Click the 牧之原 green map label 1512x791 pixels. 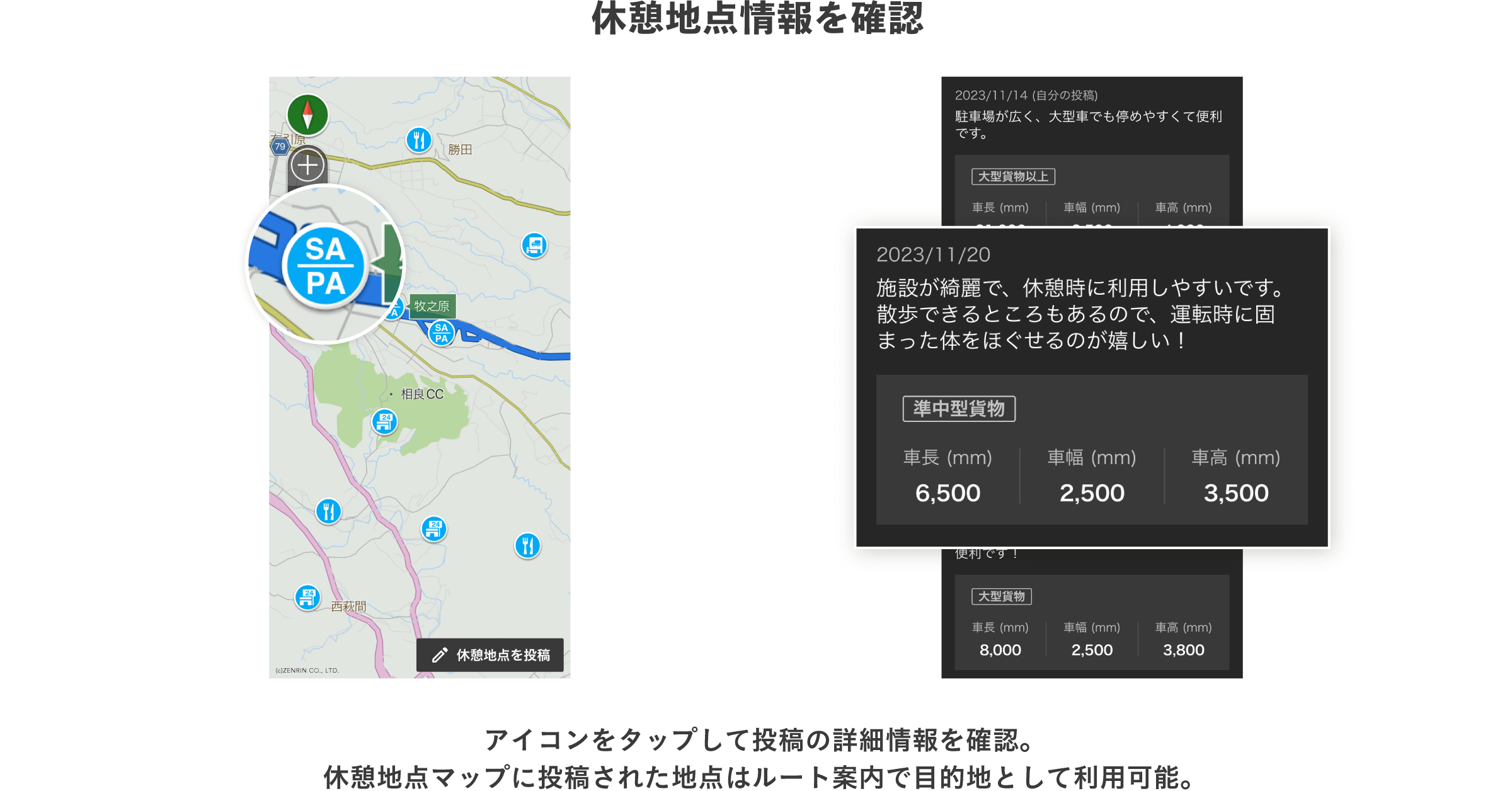click(x=432, y=306)
